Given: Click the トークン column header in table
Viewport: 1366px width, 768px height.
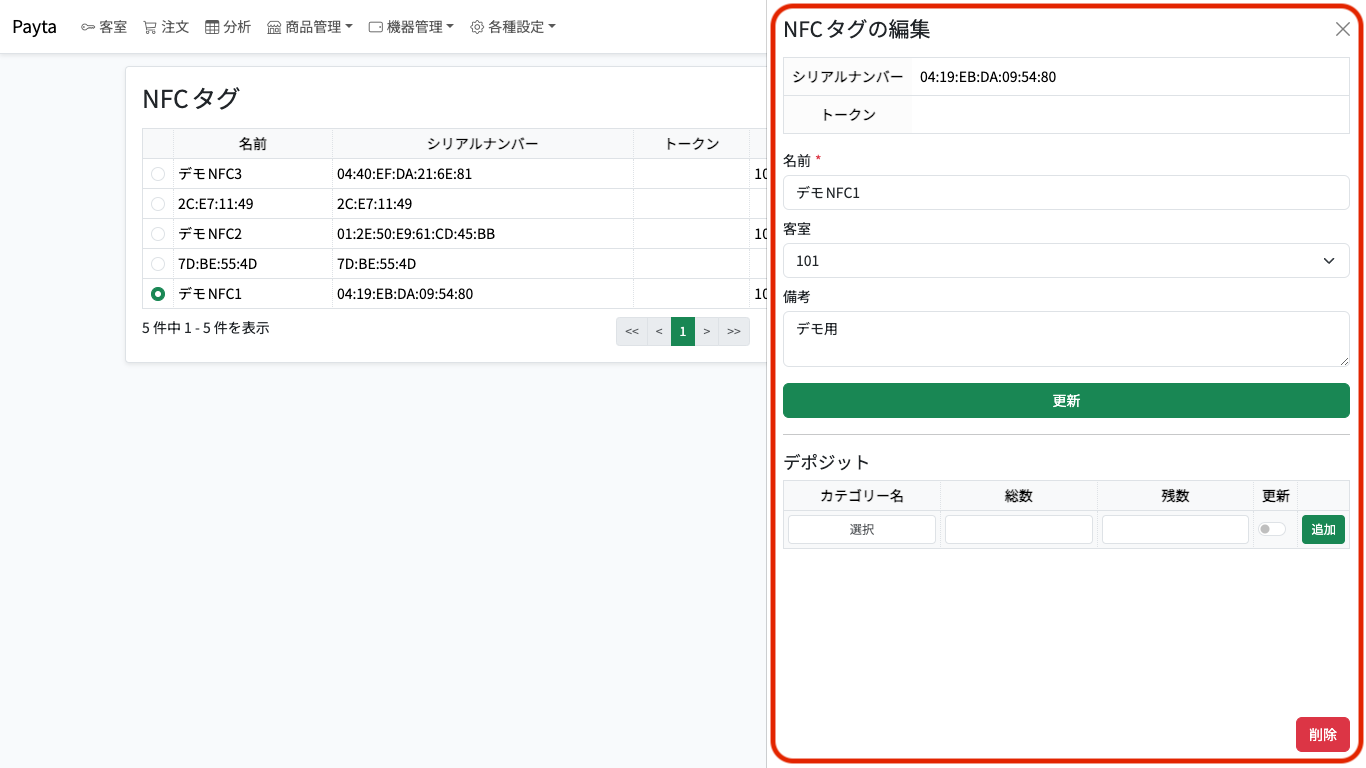Looking at the screenshot, I should [692, 144].
